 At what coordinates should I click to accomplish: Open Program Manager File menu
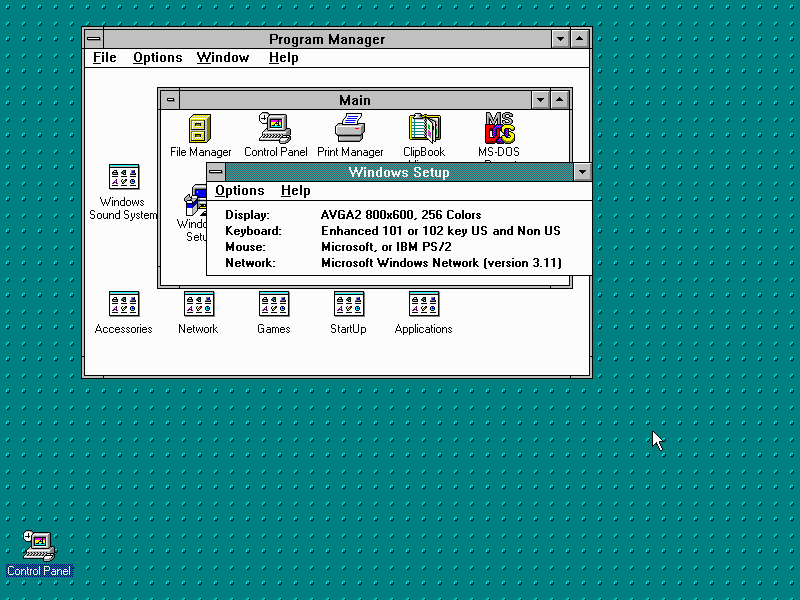coord(105,58)
